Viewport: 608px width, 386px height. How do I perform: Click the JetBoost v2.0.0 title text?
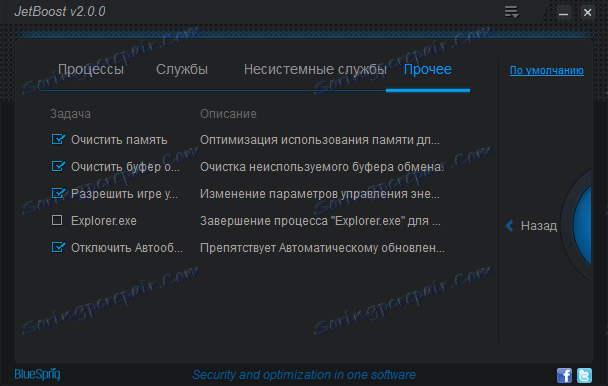60,12
